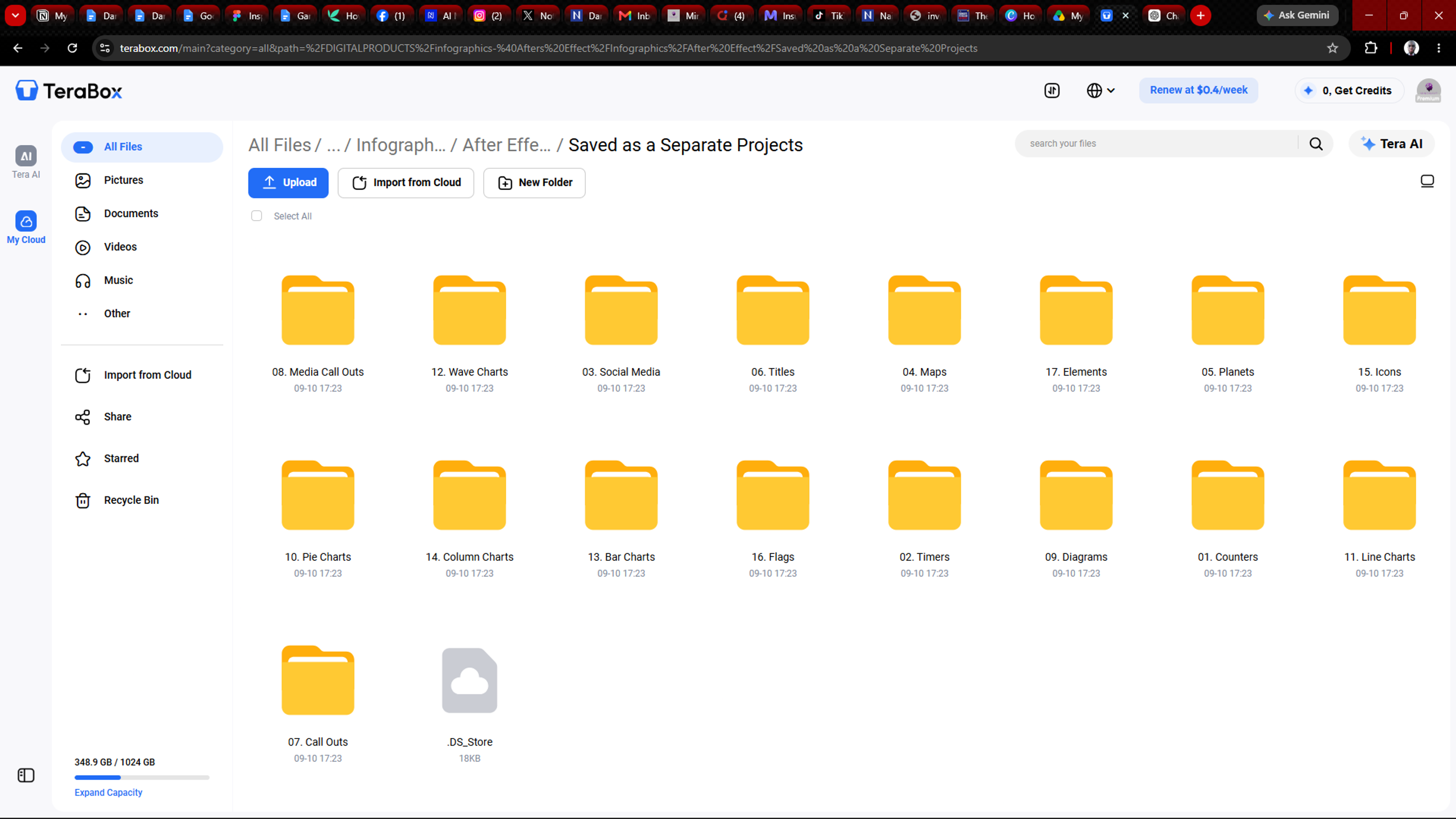Tick the Select All checkbox

tap(257, 216)
